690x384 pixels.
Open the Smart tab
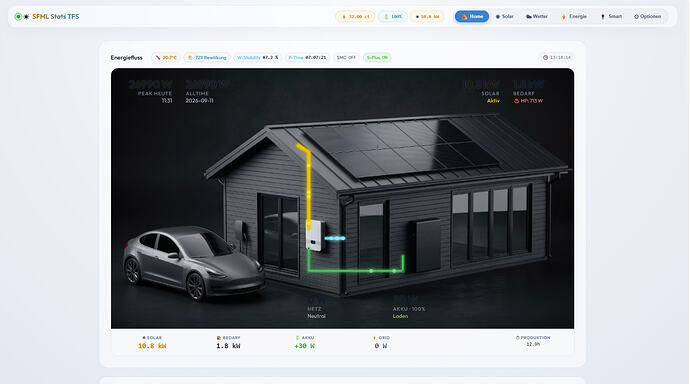611,16
